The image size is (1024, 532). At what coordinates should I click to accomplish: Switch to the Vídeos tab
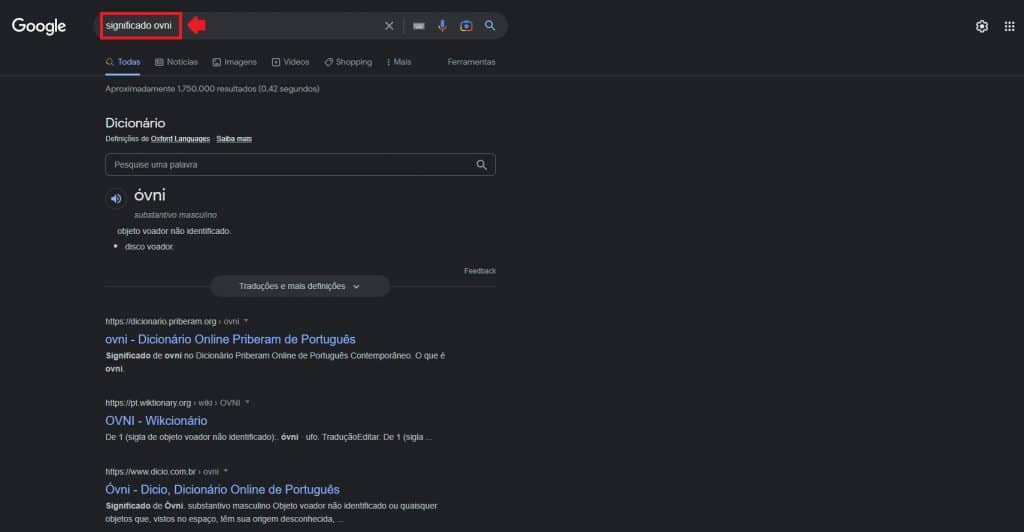pyautogui.click(x=291, y=62)
